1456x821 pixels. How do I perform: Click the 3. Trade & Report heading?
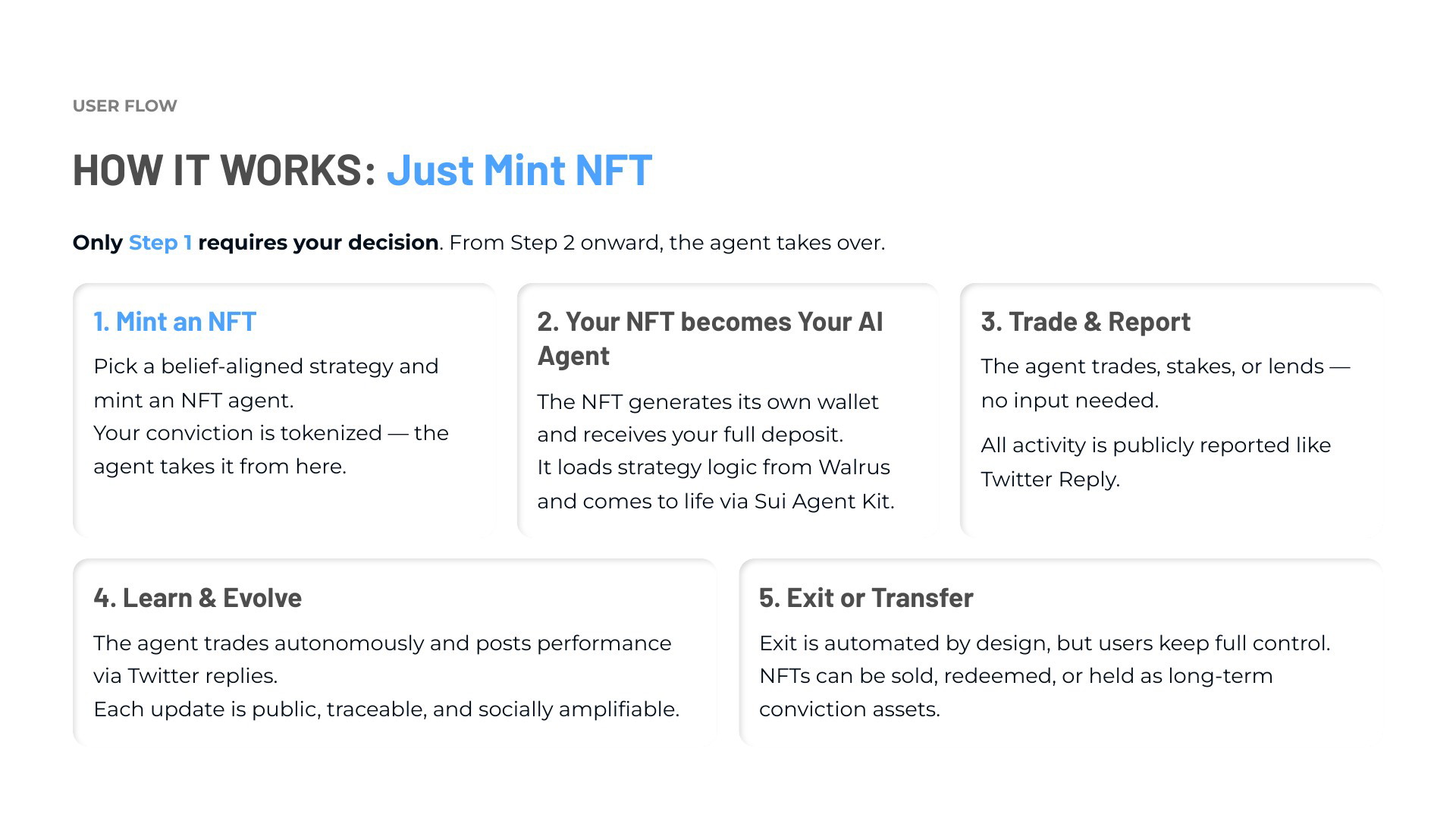tap(1086, 322)
